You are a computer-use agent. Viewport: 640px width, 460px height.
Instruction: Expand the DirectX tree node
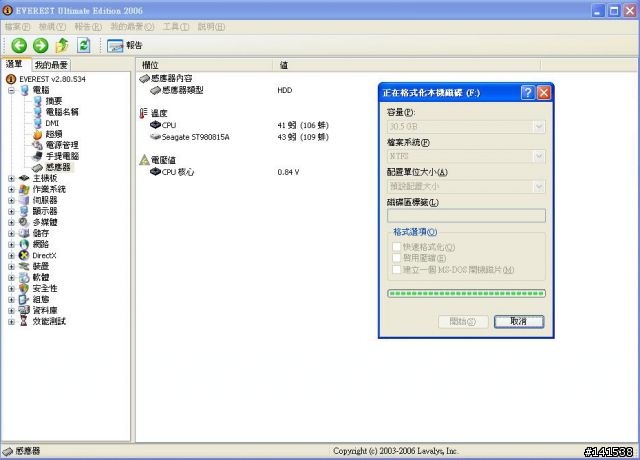(x=11, y=256)
